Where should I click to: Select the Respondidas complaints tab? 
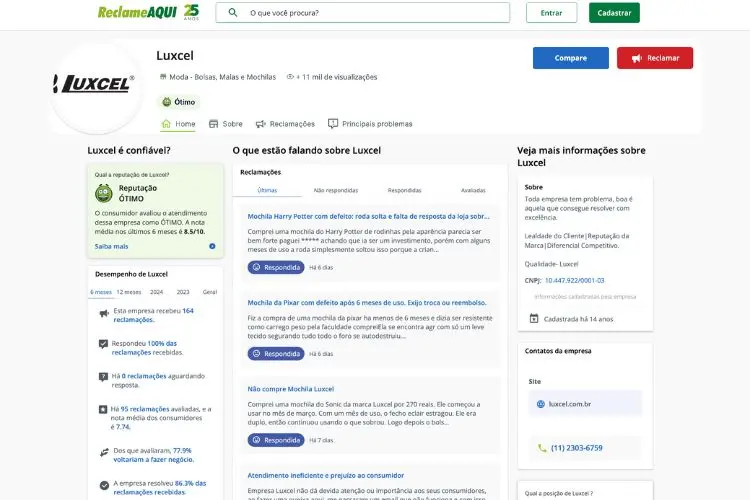pos(405,190)
